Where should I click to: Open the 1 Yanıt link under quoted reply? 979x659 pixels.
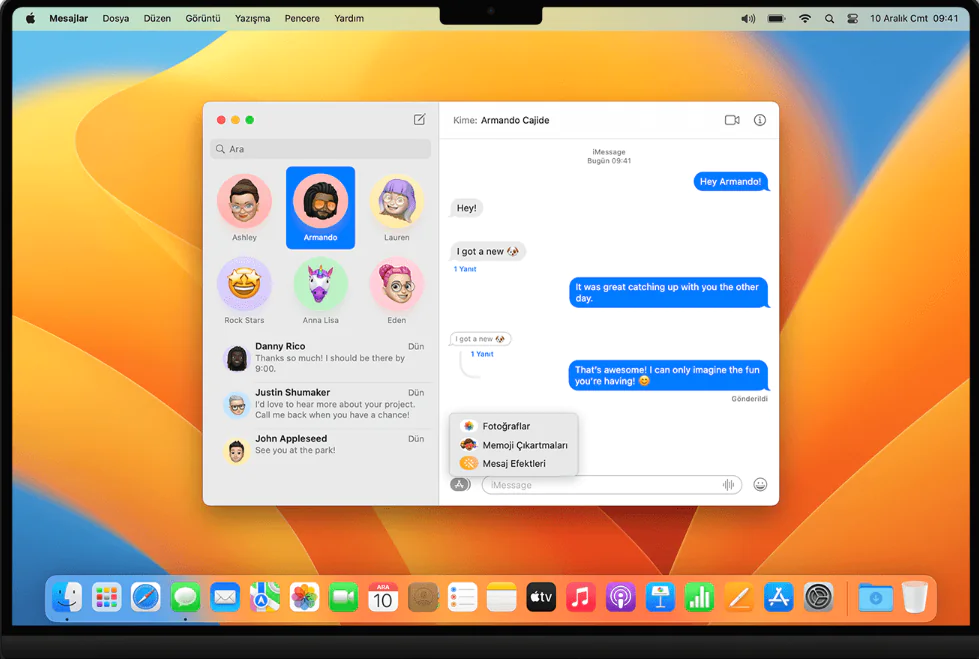pos(481,354)
